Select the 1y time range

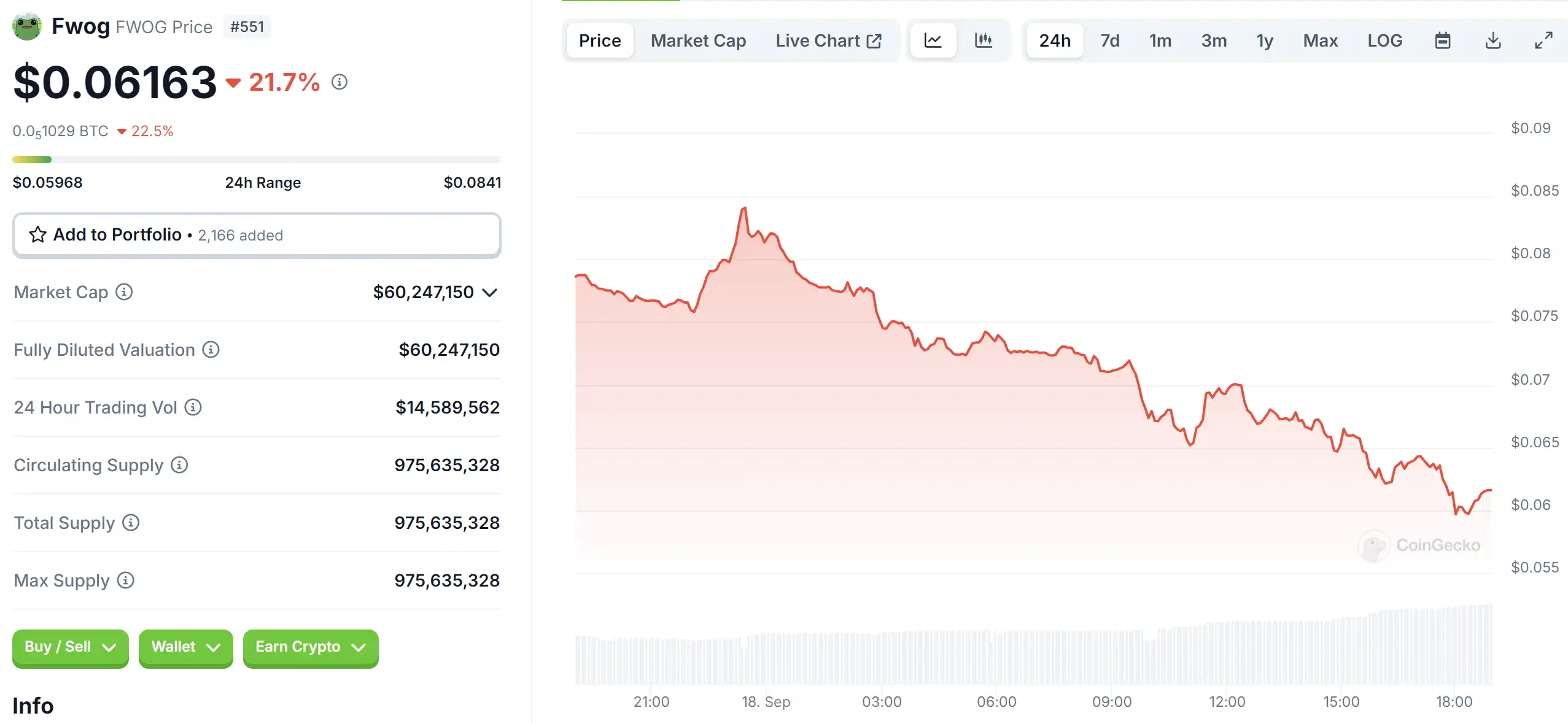[1265, 40]
